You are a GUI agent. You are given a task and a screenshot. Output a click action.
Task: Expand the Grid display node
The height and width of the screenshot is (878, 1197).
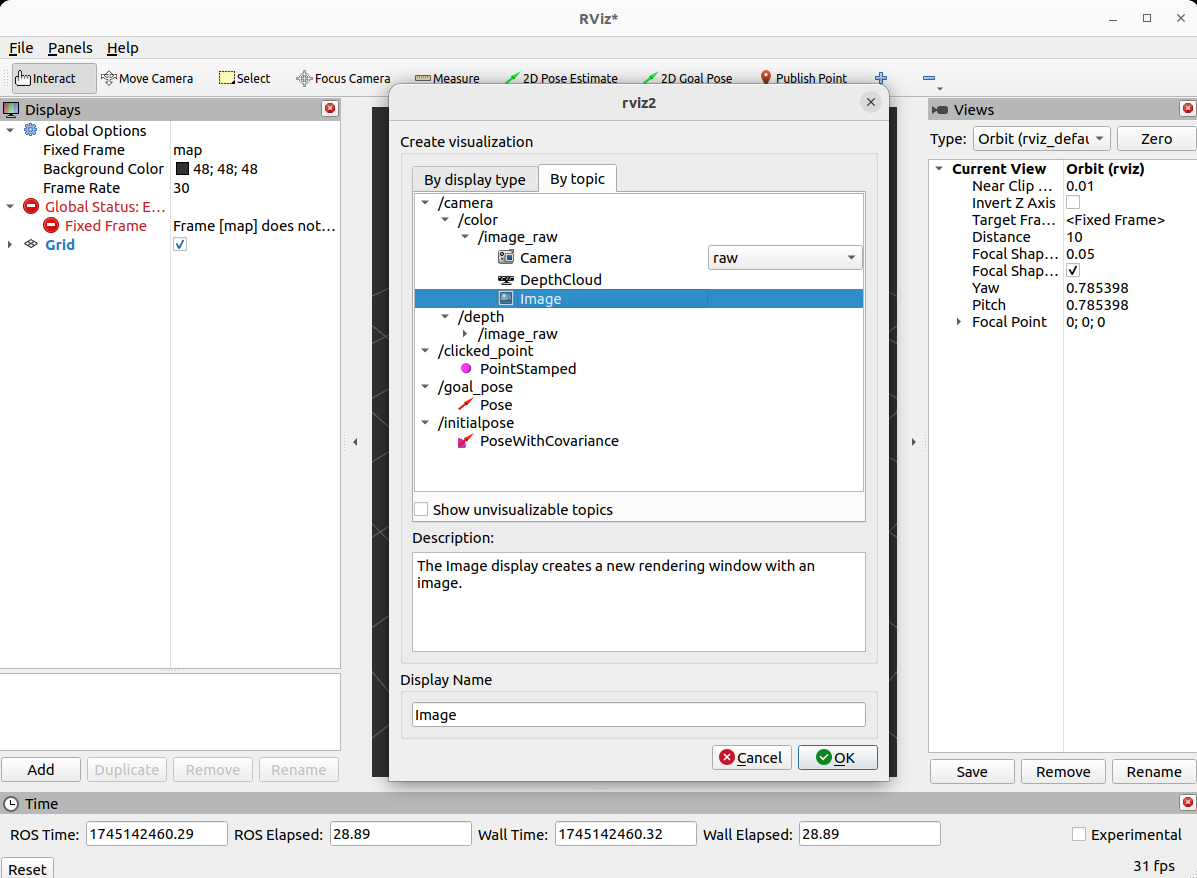pyautogui.click(x=10, y=244)
